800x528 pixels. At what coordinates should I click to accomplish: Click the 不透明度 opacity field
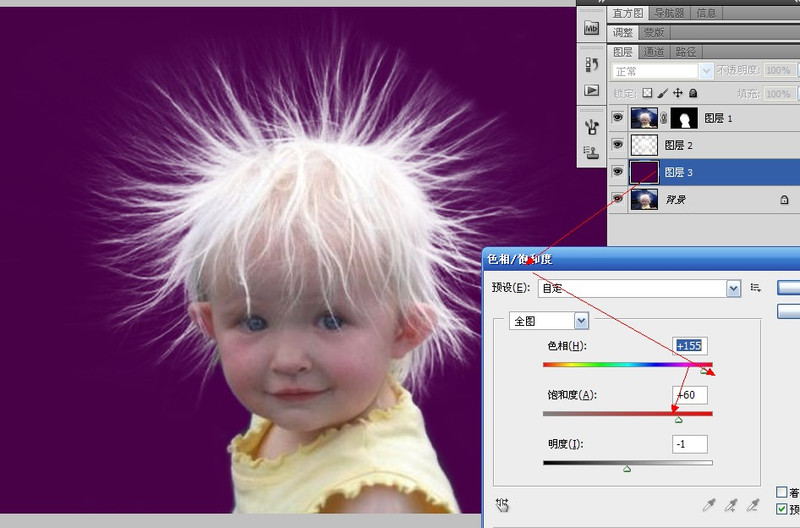pyautogui.click(x=779, y=70)
